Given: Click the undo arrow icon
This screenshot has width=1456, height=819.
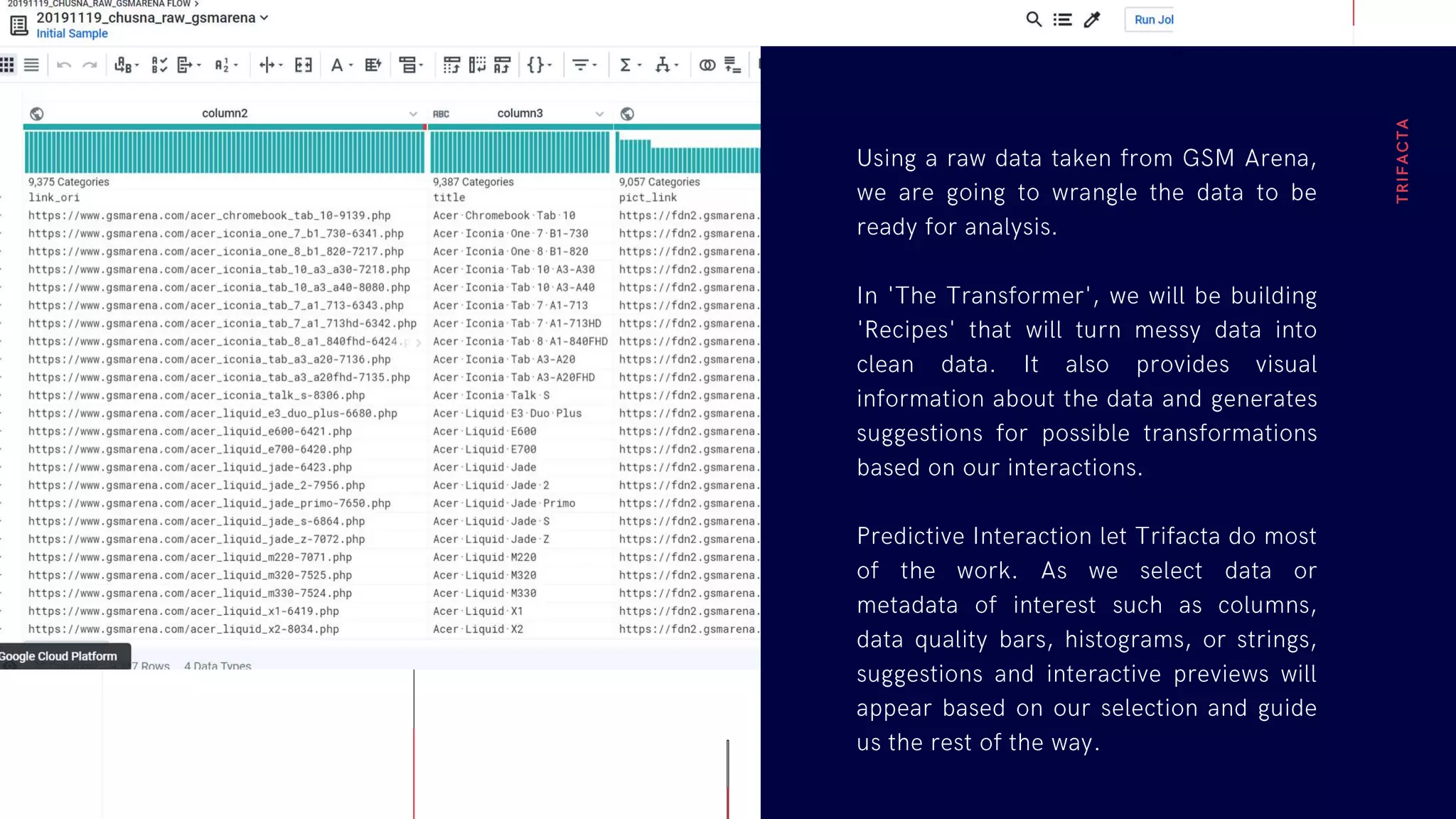Looking at the screenshot, I should [x=64, y=65].
